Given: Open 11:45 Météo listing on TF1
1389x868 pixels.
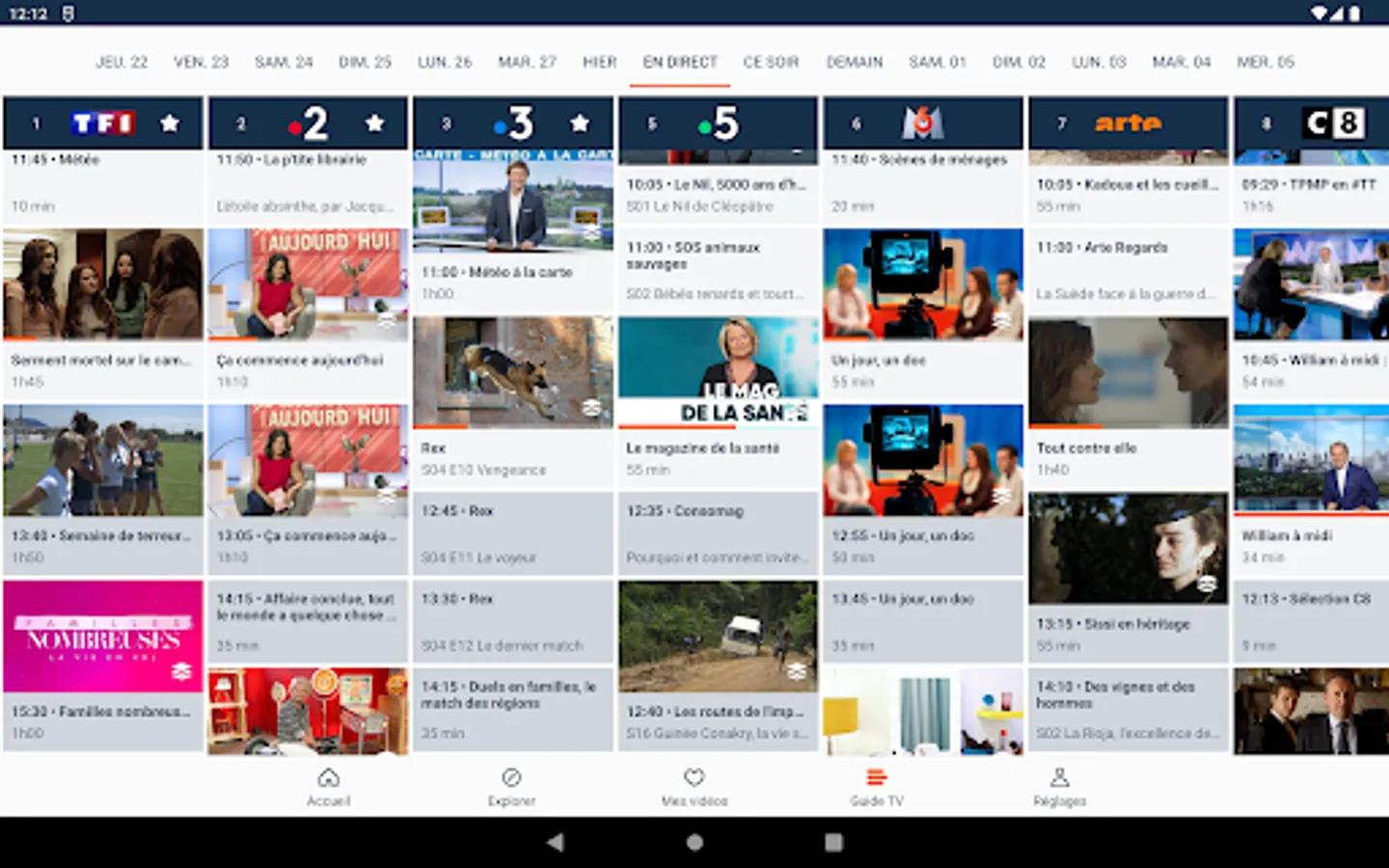Looking at the screenshot, I should [103, 186].
